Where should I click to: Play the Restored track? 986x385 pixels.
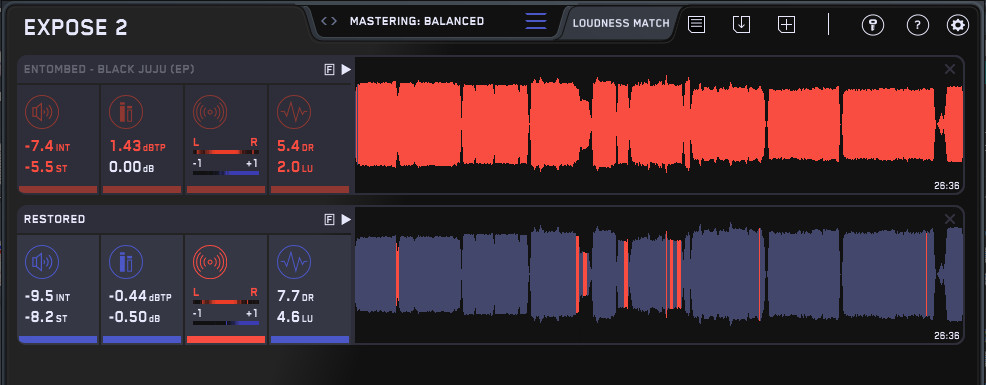click(x=346, y=220)
